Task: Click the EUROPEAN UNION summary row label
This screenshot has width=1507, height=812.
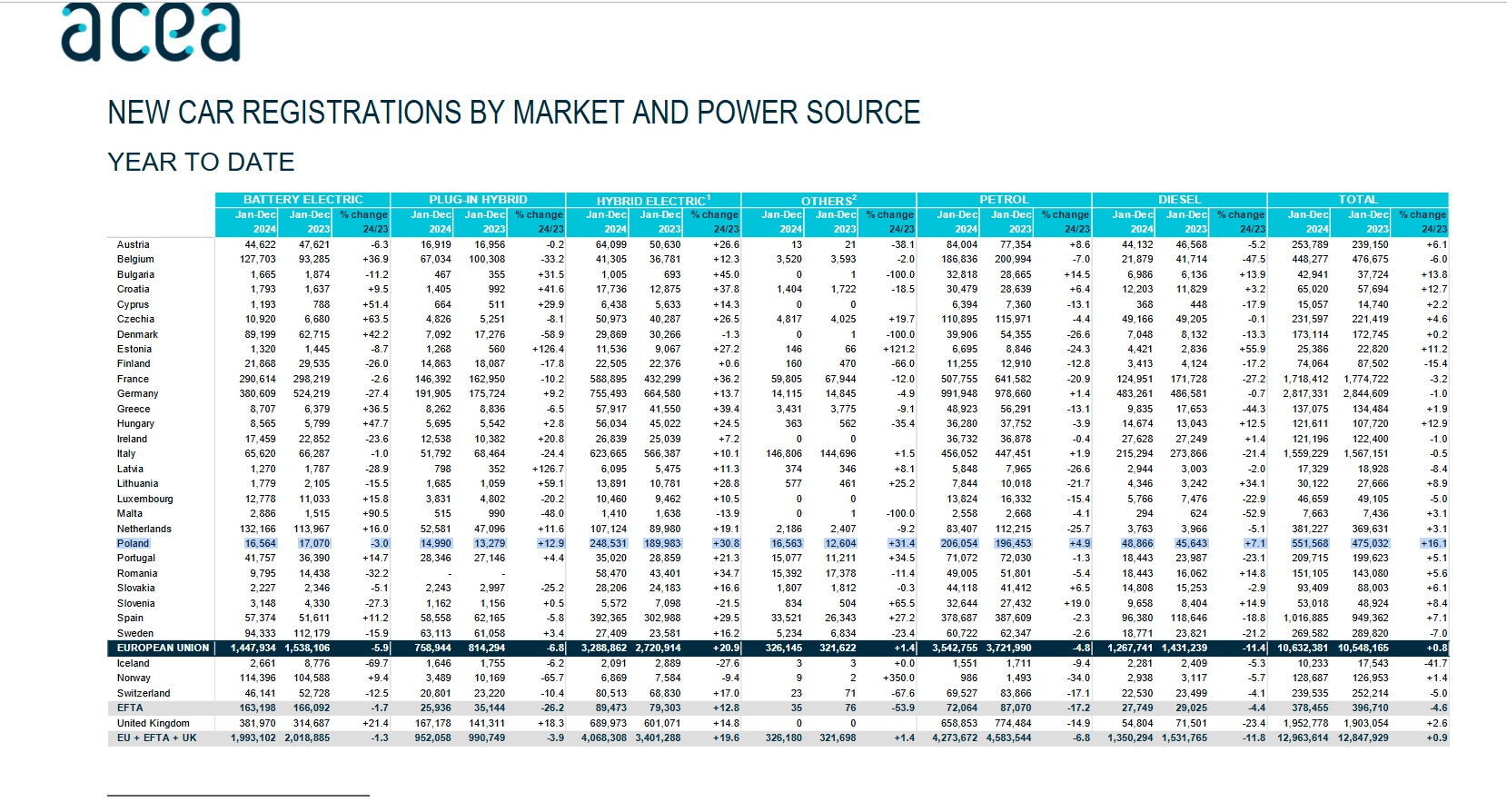Action: click(163, 648)
